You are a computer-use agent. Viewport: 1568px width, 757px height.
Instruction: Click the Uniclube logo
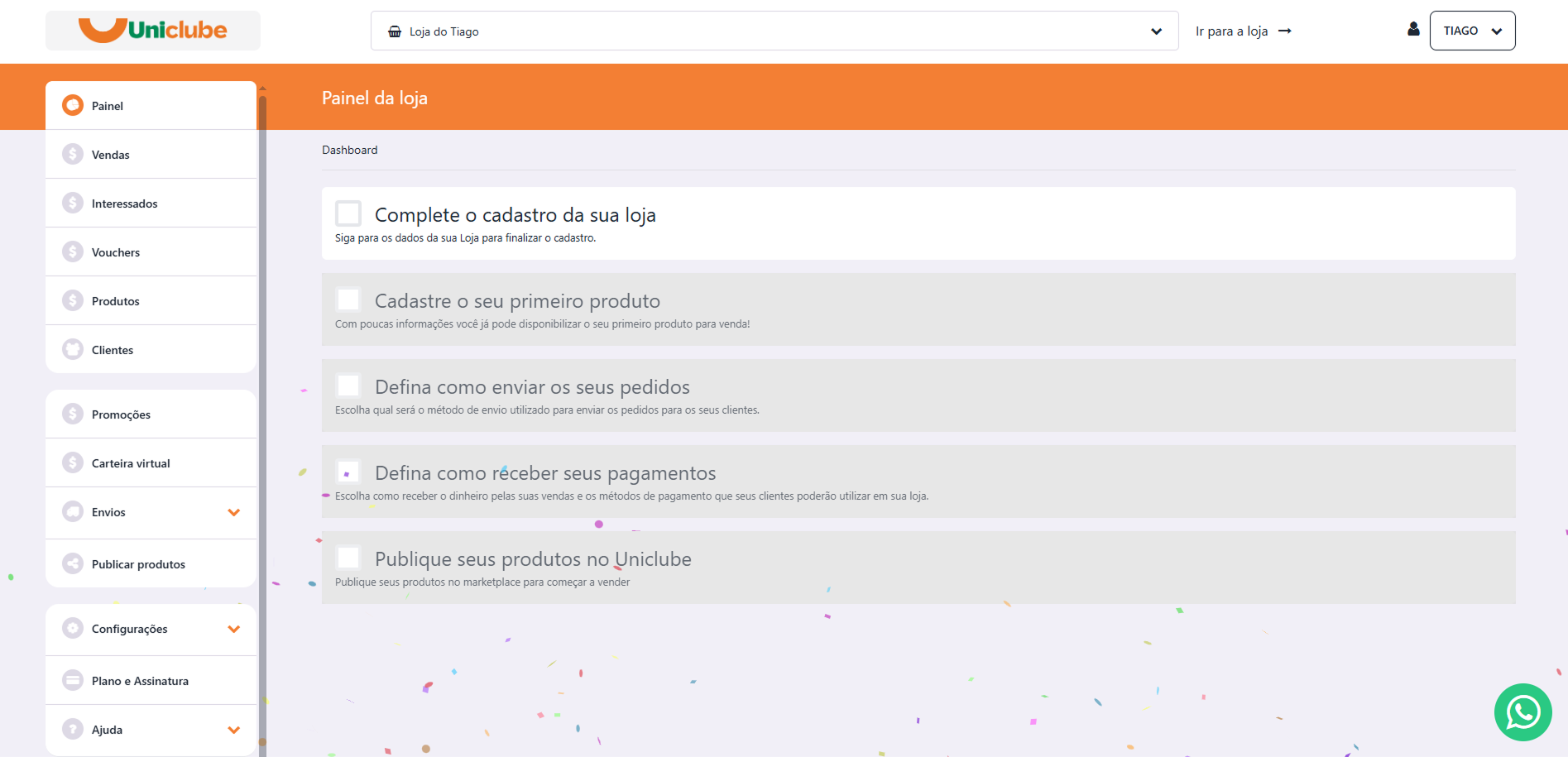click(x=153, y=30)
